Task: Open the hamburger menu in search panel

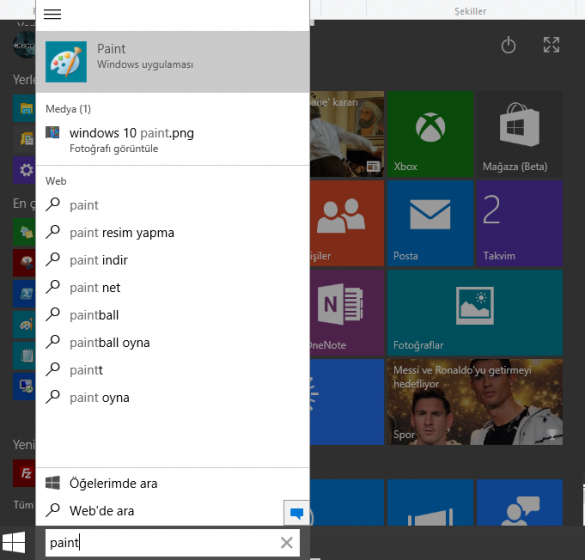Action: [x=52, y=14]
